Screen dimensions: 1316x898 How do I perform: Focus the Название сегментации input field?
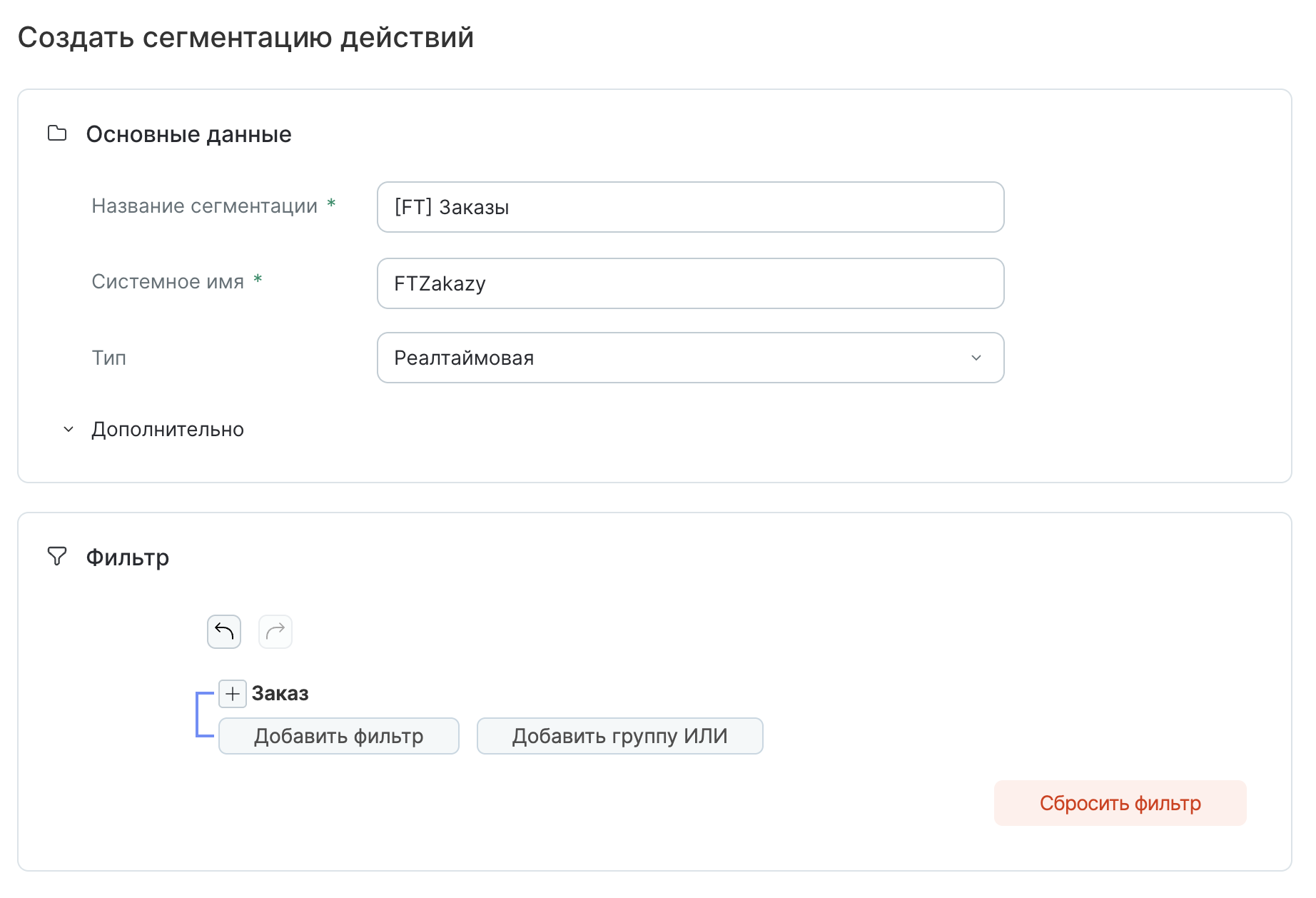690,207
